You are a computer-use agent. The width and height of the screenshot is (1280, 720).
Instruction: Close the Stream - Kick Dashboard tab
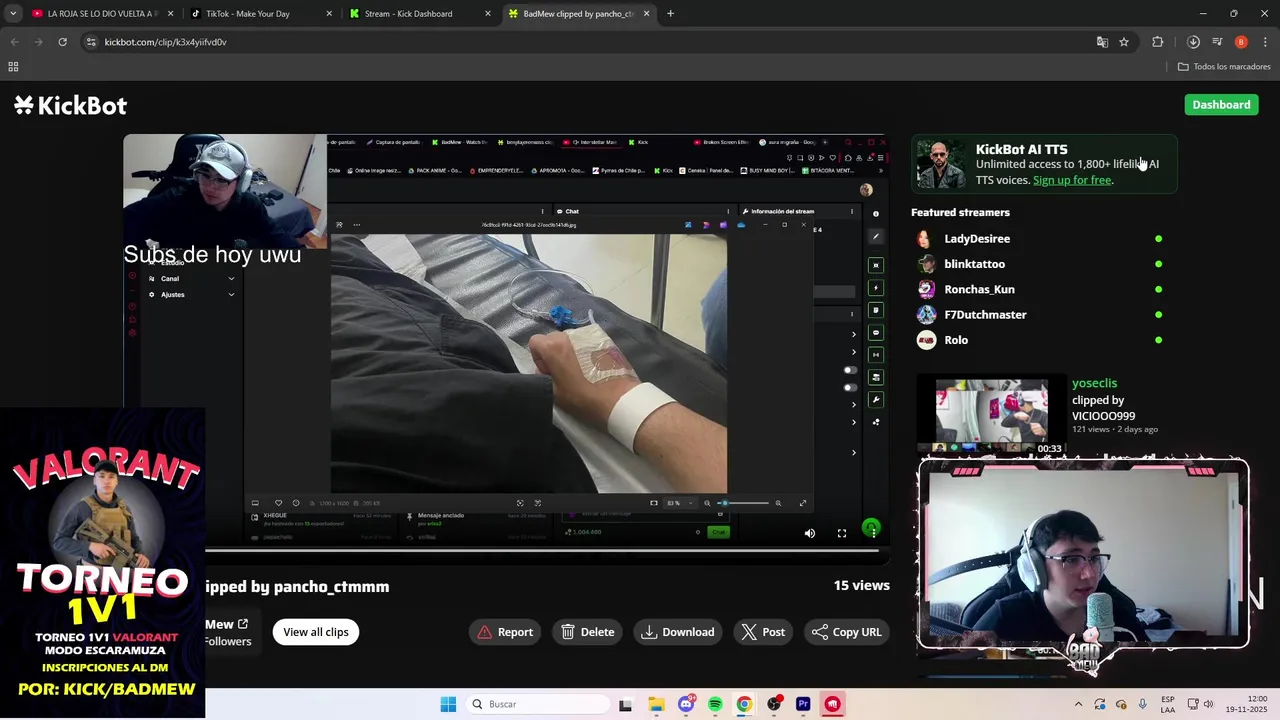(488, 14)
